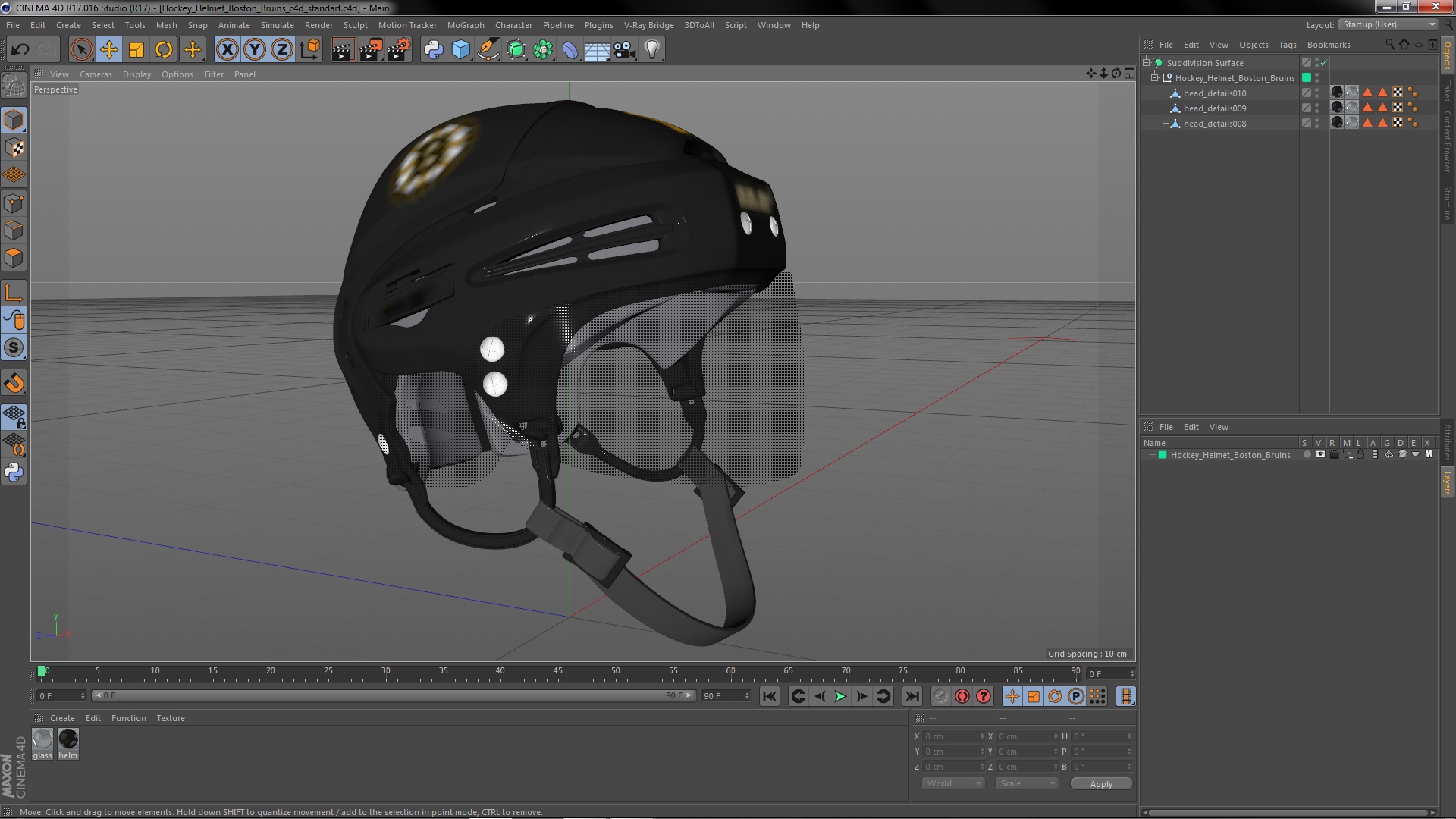Select head_details009 object
Image resolution: width=1456 pixels, height=819 pixels.
pos(1215,108)
